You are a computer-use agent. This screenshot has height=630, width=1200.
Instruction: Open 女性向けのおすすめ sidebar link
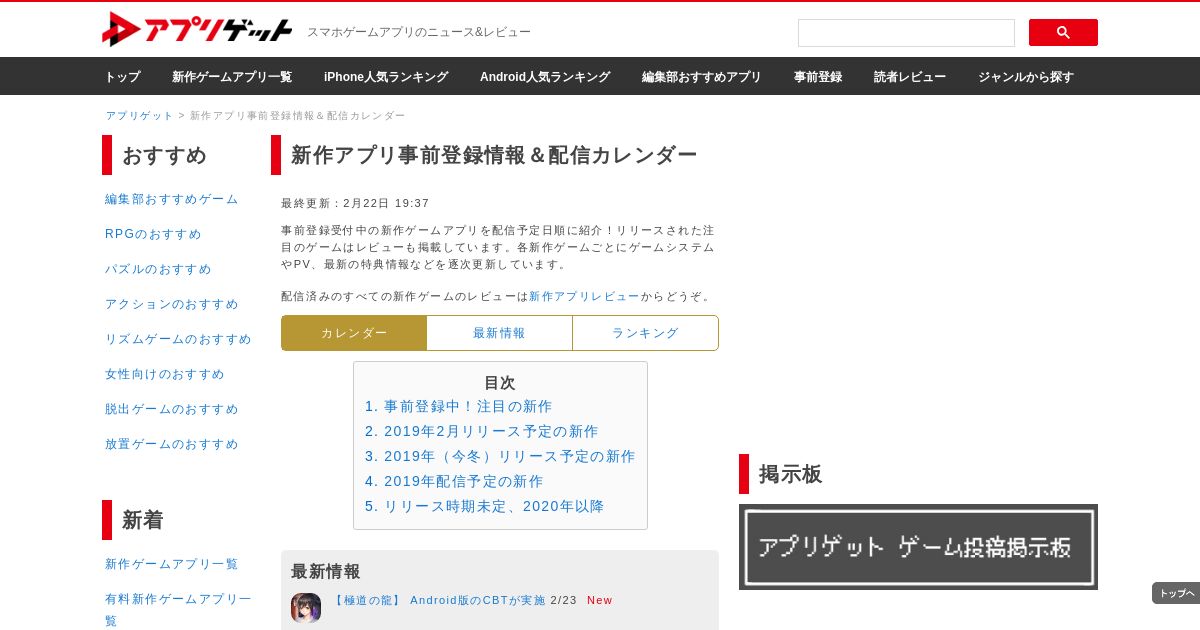[165, 374]
